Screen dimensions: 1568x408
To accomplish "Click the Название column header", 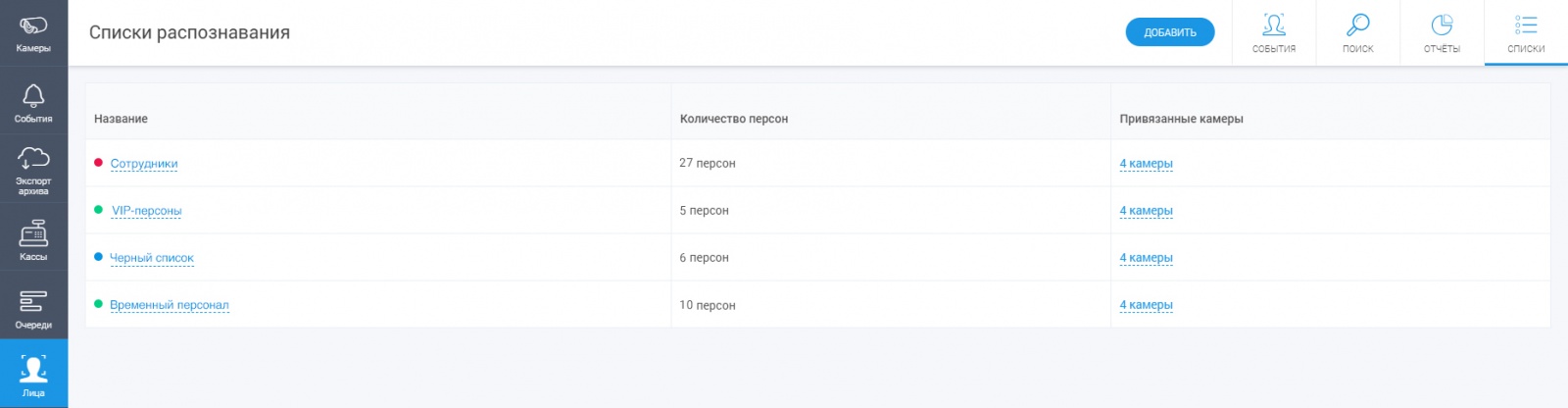I will point(121,119).
